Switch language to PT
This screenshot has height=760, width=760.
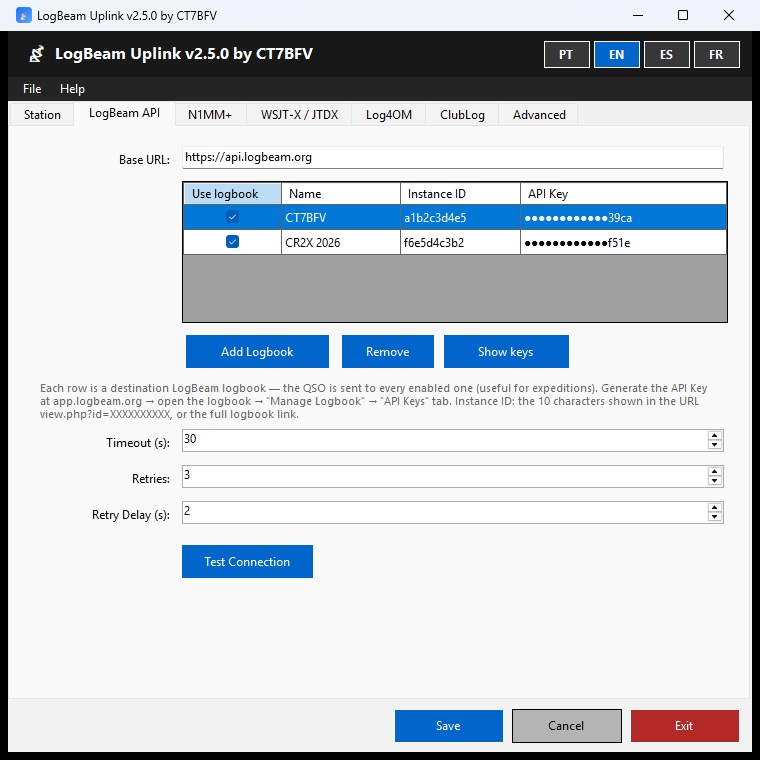[x=566, y=55]
